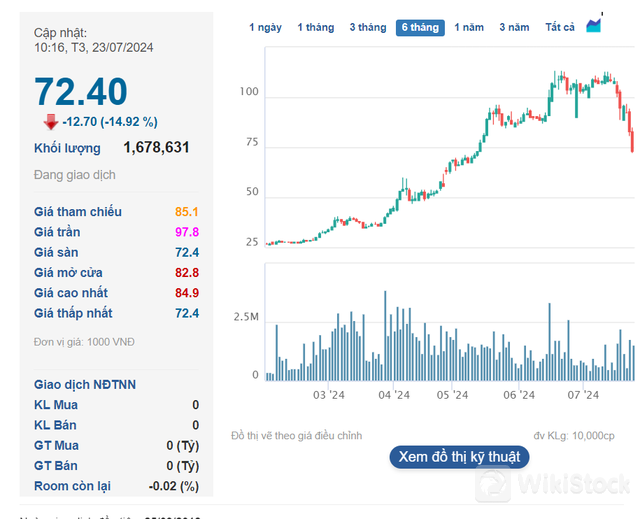The image size is (640, 519).
Task: Click the red down arrow price indicator
Action: tap(50, 122)
